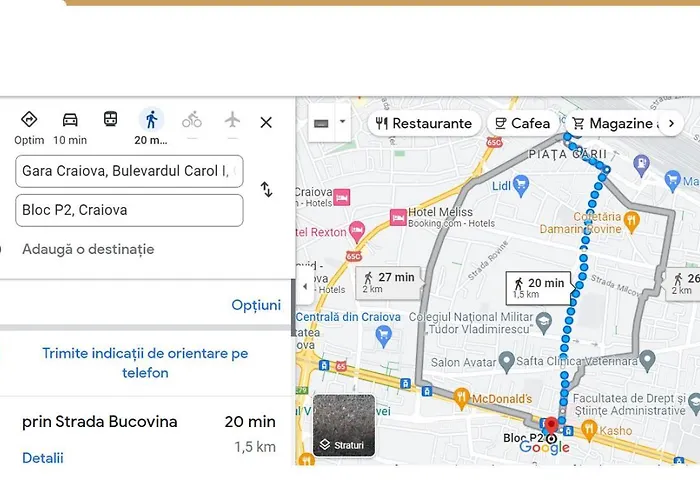Edit the Bloc P2, Craiova destination field

(x=129, y=210)
